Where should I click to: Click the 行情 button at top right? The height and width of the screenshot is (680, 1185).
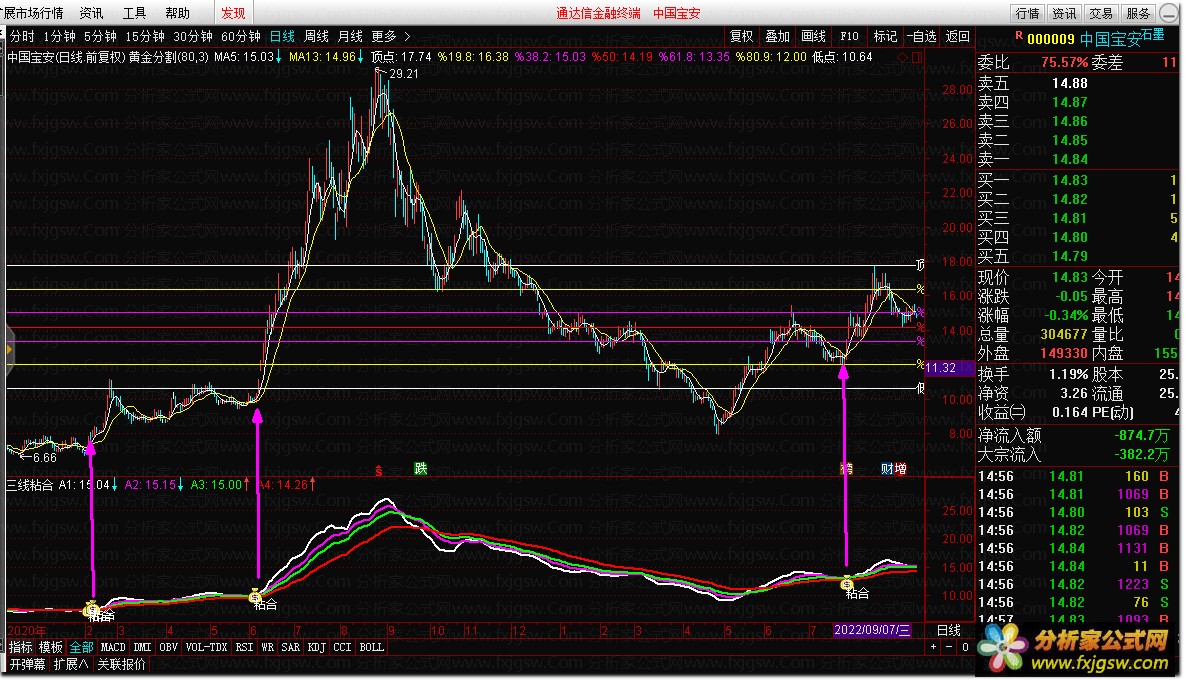coord(1028,14)
